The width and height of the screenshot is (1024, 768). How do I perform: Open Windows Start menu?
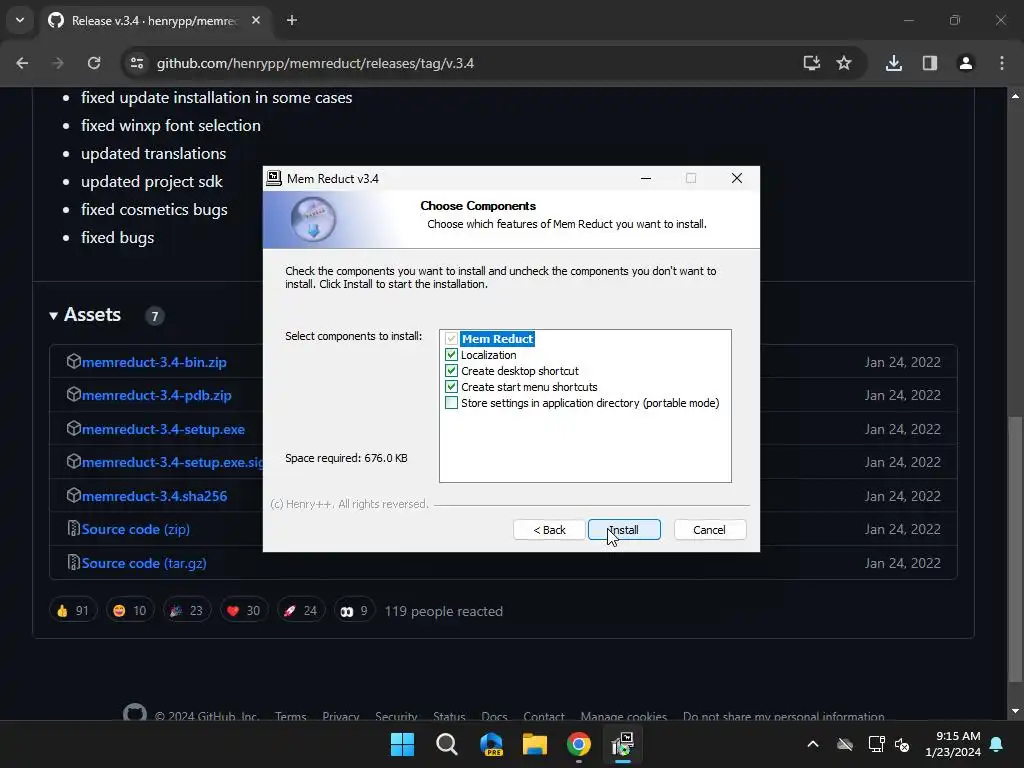point(402,744)
